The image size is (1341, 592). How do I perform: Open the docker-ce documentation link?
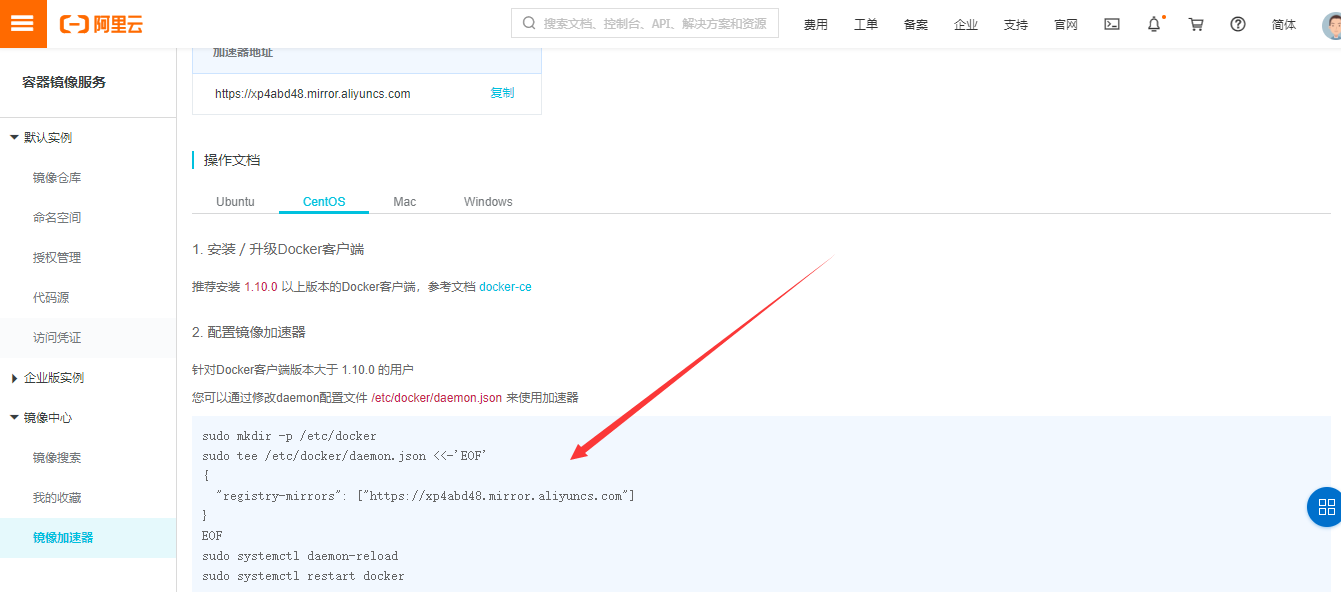point(505,287)
